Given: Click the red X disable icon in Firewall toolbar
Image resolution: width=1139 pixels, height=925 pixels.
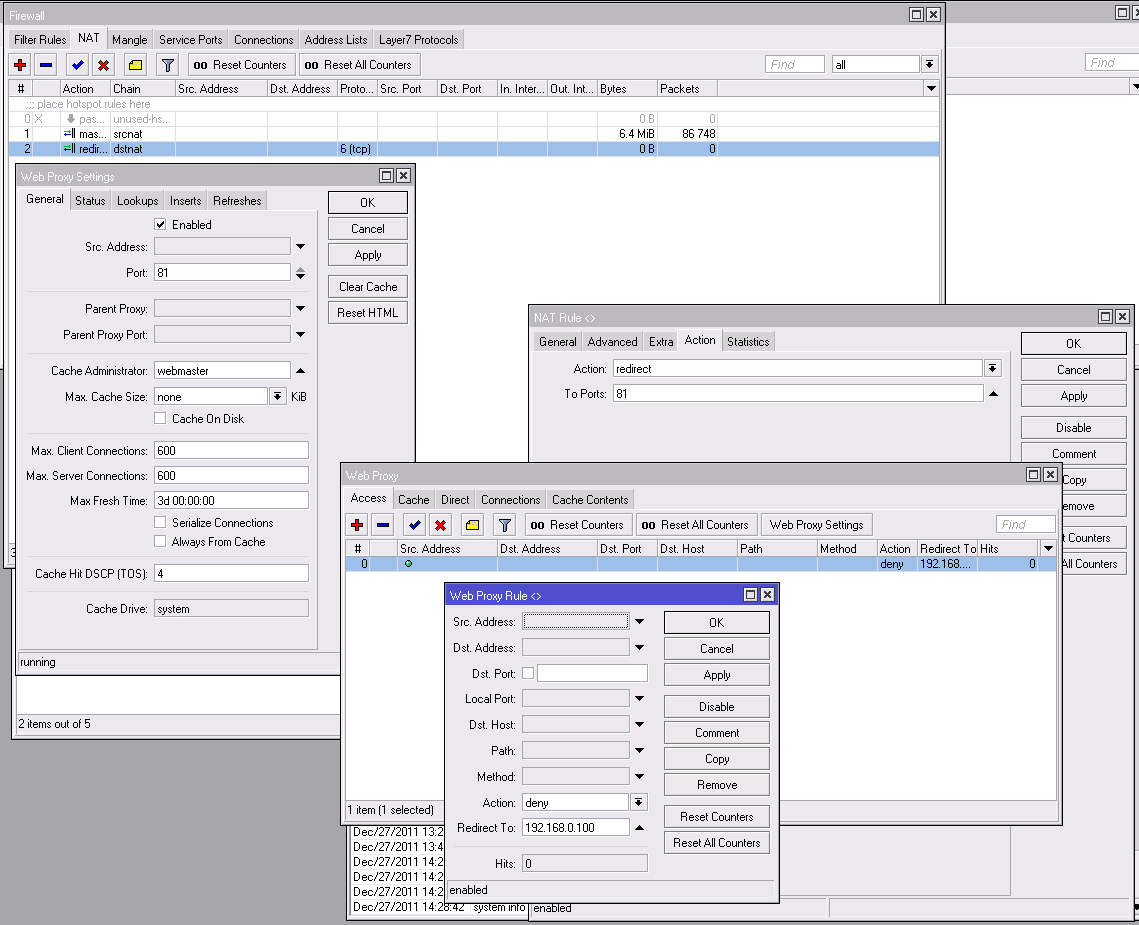Looking at the screenshot, I should [103, 65].
